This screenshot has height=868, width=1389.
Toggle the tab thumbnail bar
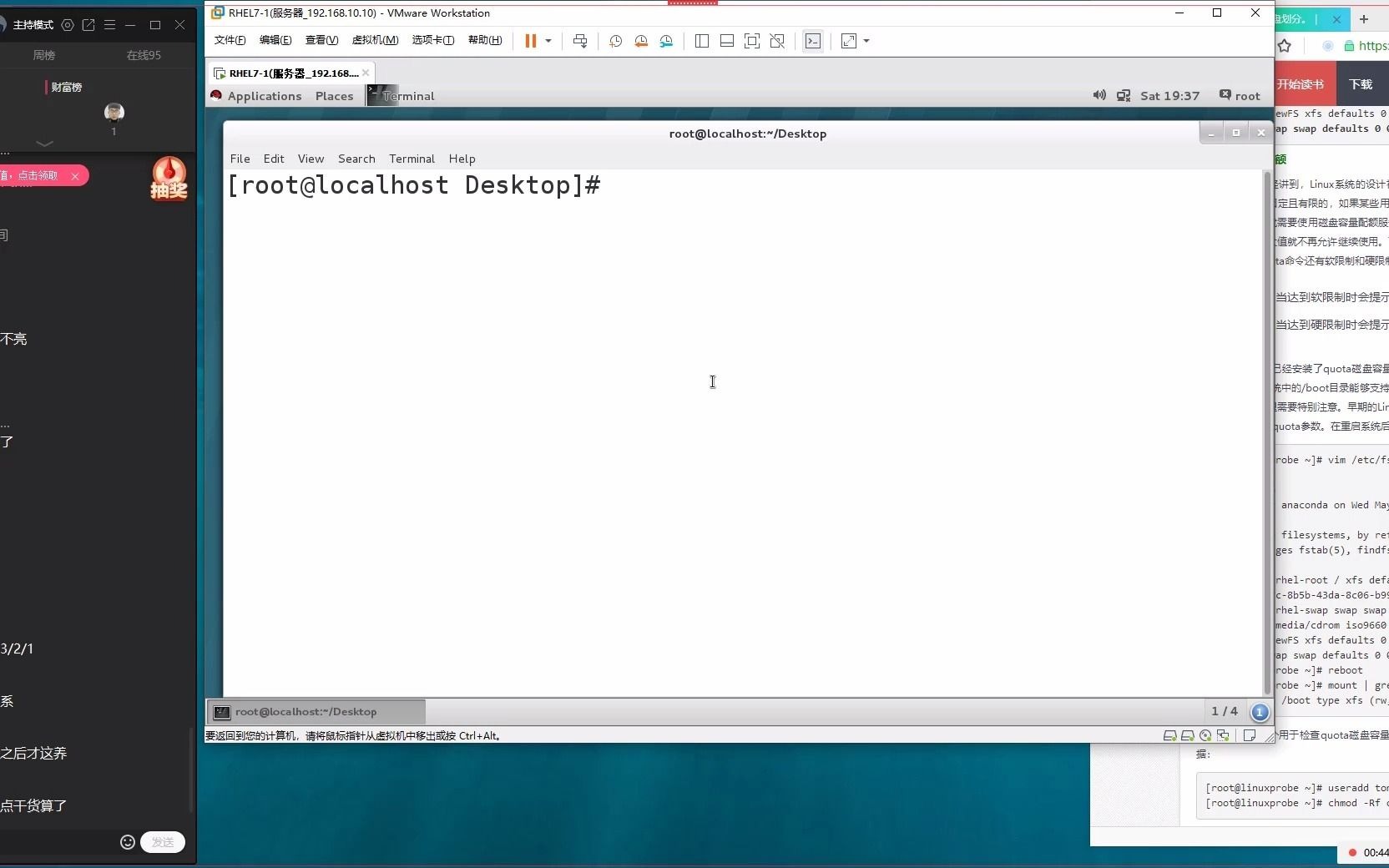[727, 41]
